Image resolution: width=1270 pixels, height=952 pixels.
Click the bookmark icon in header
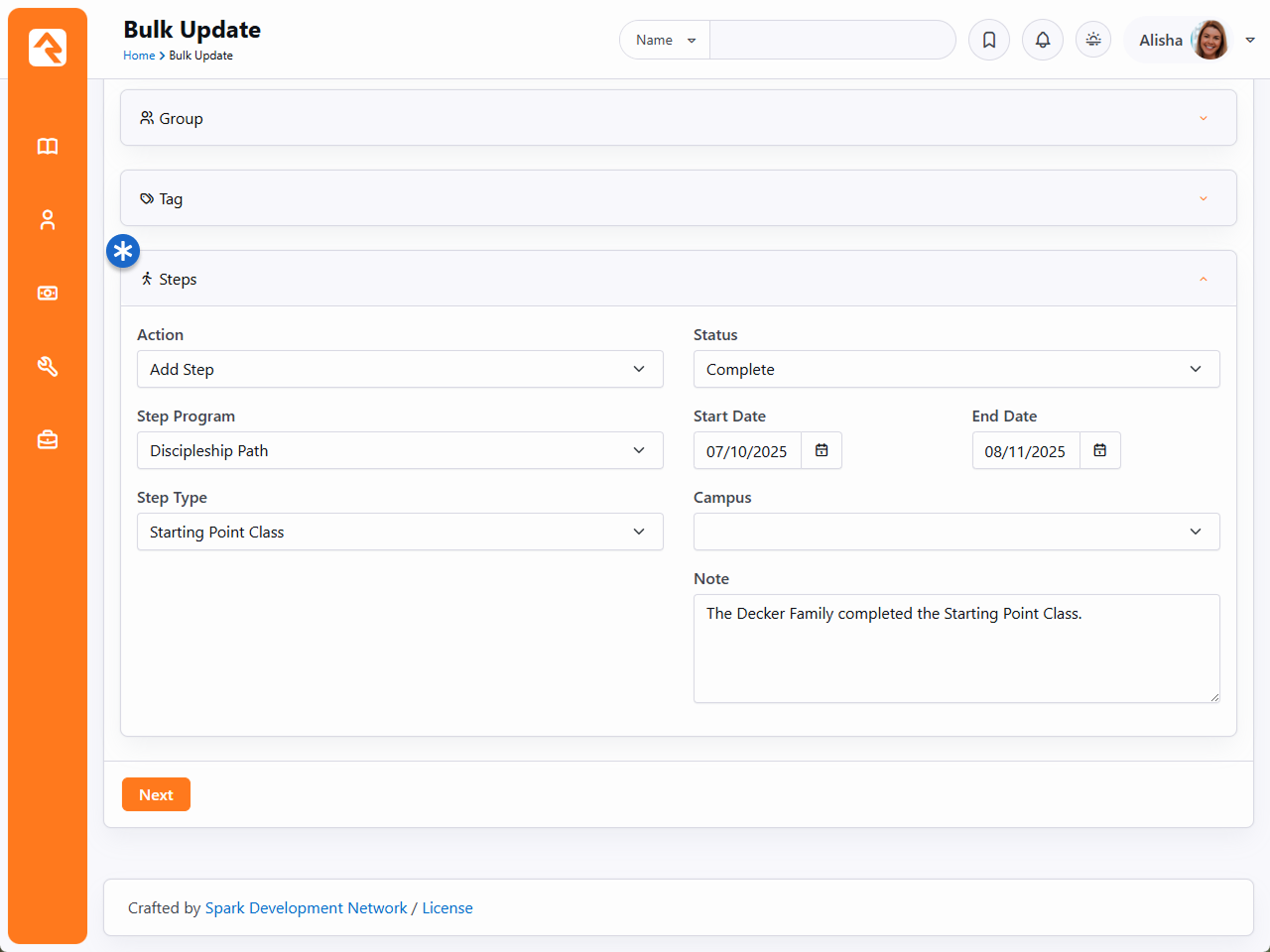click(x=989, y=40)
